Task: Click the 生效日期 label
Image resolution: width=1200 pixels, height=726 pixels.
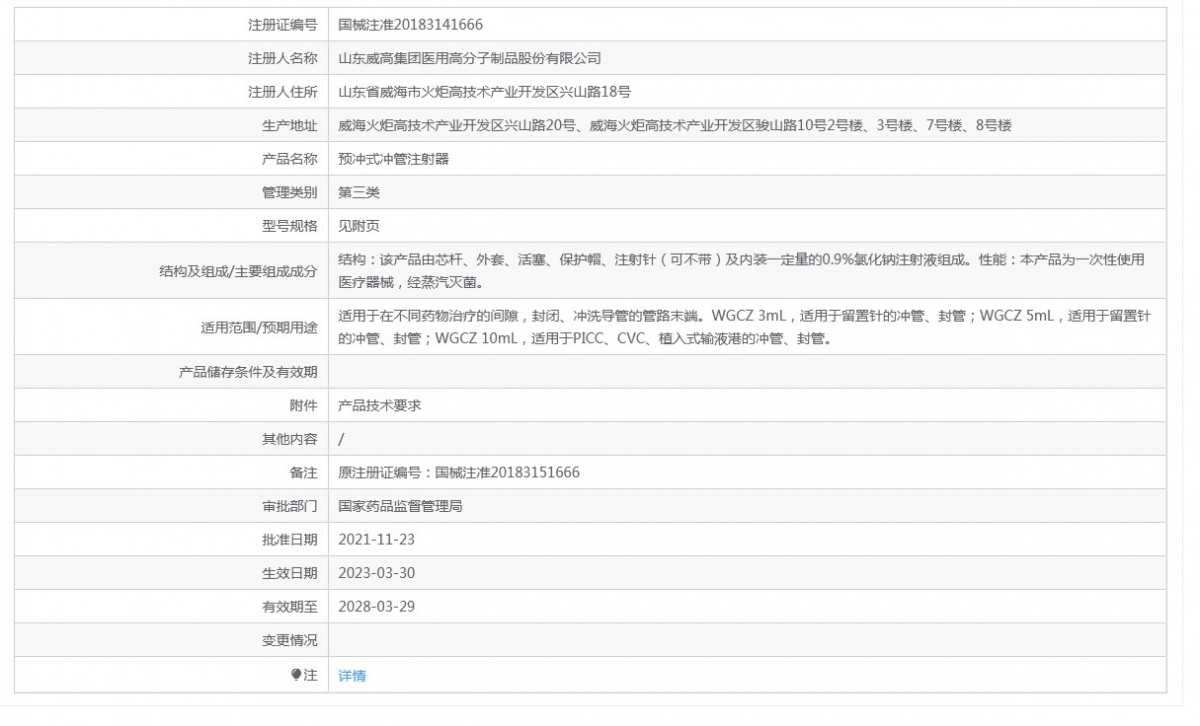Action: 290,573
